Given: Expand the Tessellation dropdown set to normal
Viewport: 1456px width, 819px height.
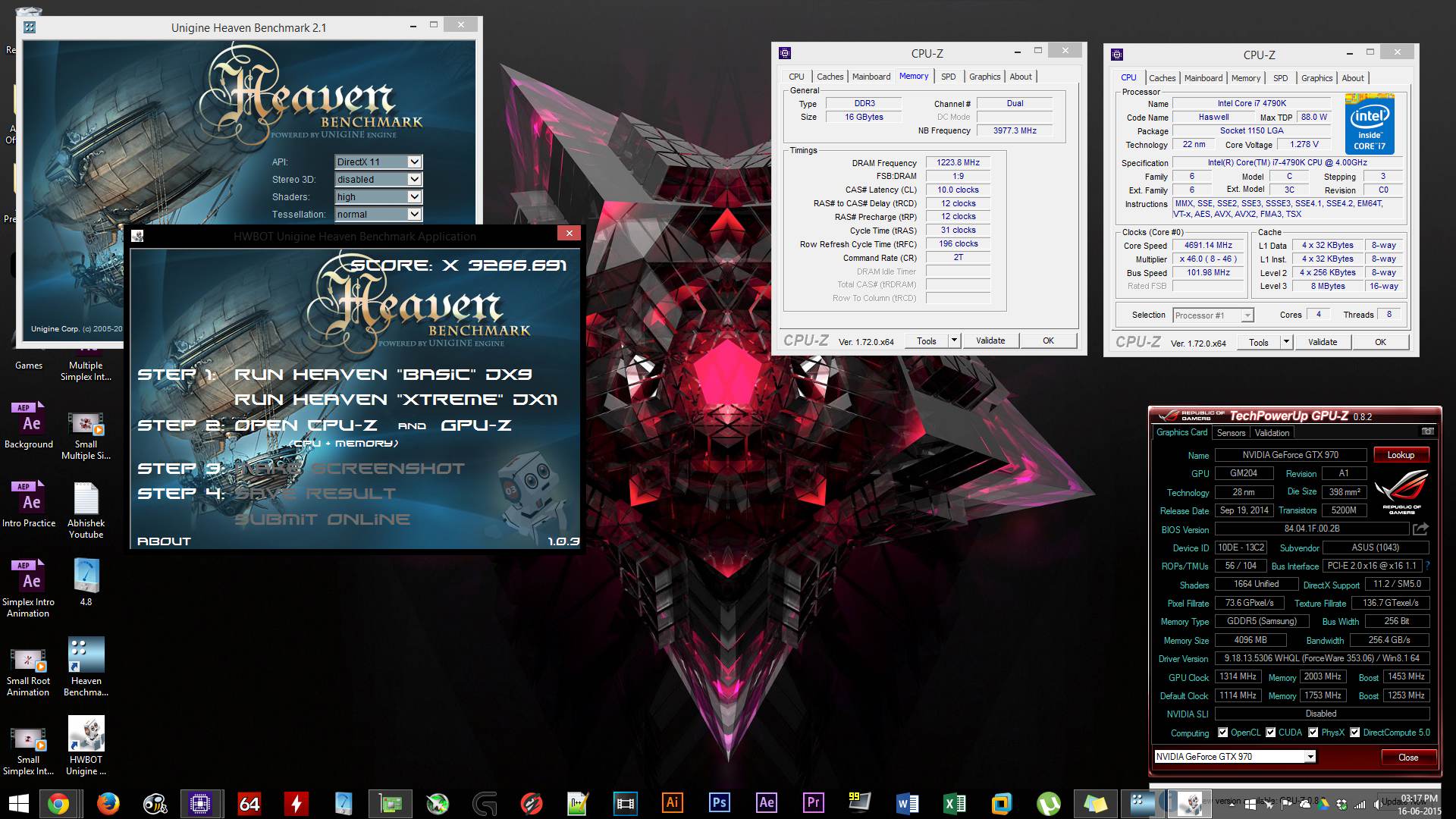Looking at the screenshot, I should click(x=414, y=214).
